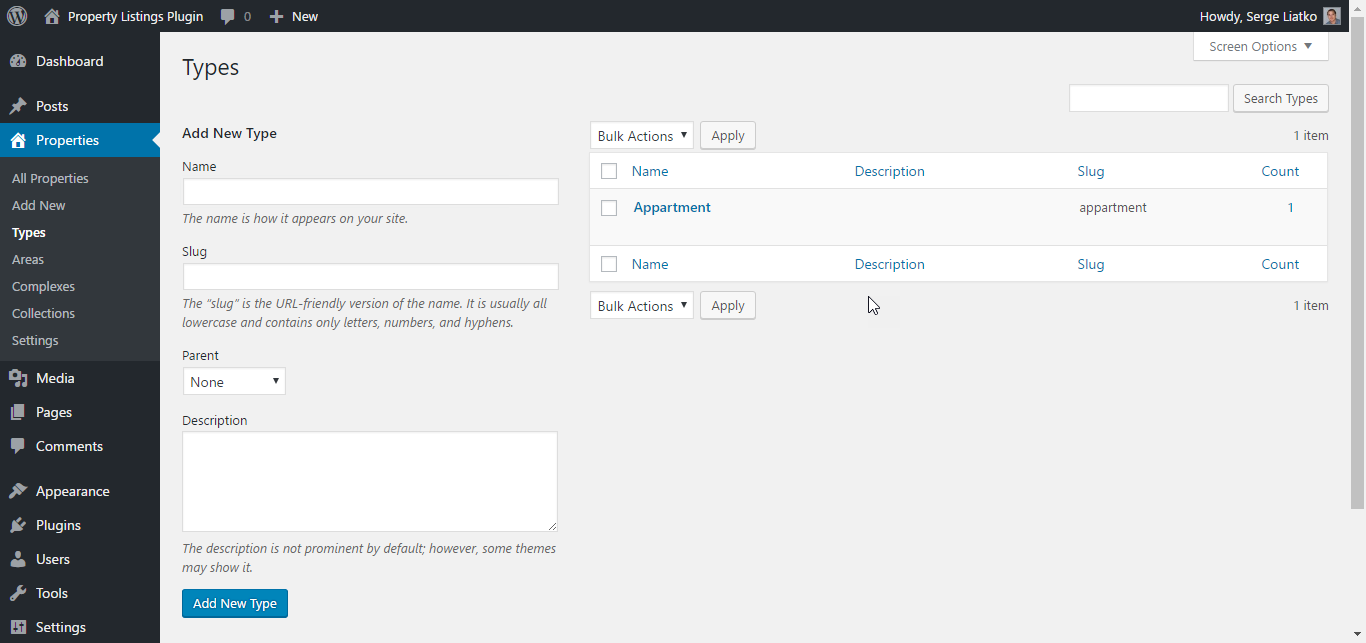Open the bottom Bulk Actions dropdown
The width and height of the screenshot is (1366, 643).
pyautogui.click(x=642, y=306)
